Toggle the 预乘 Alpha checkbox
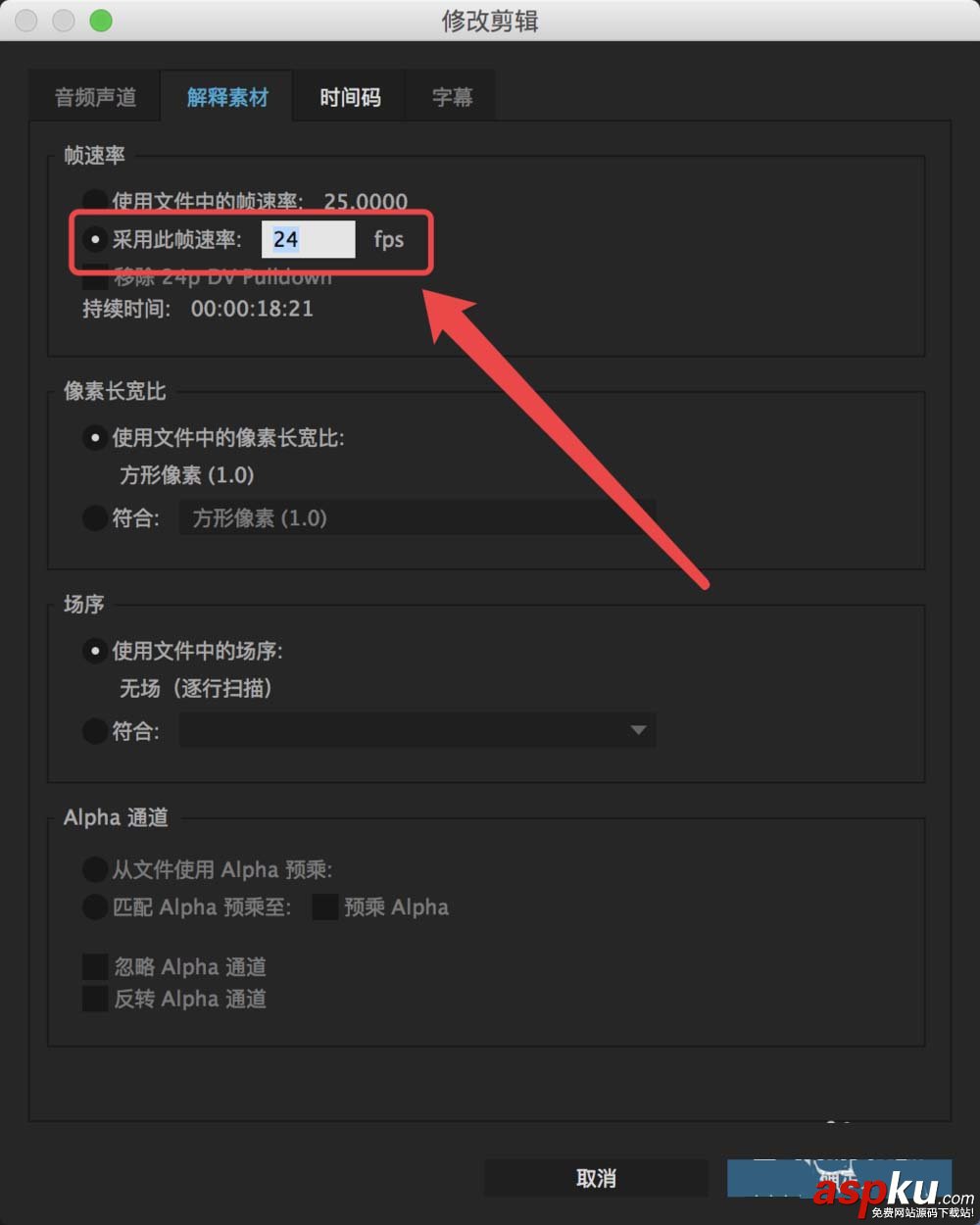Image resolution: width=980 pixels, height=1225 pixels. 324,907
